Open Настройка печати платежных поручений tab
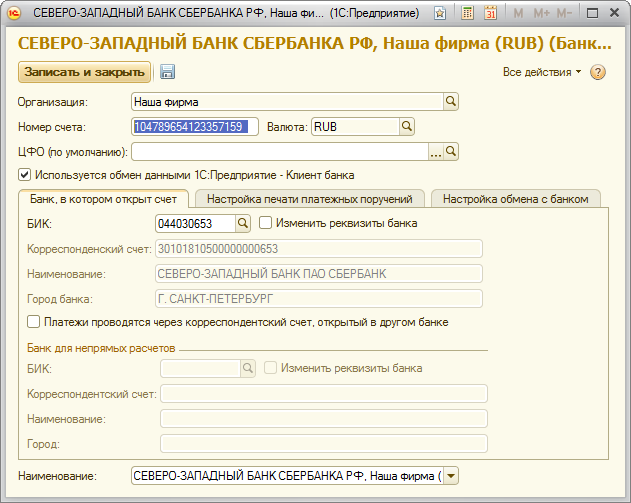The width and height of the screenshot is (631, 503). (x=309, y=199)
